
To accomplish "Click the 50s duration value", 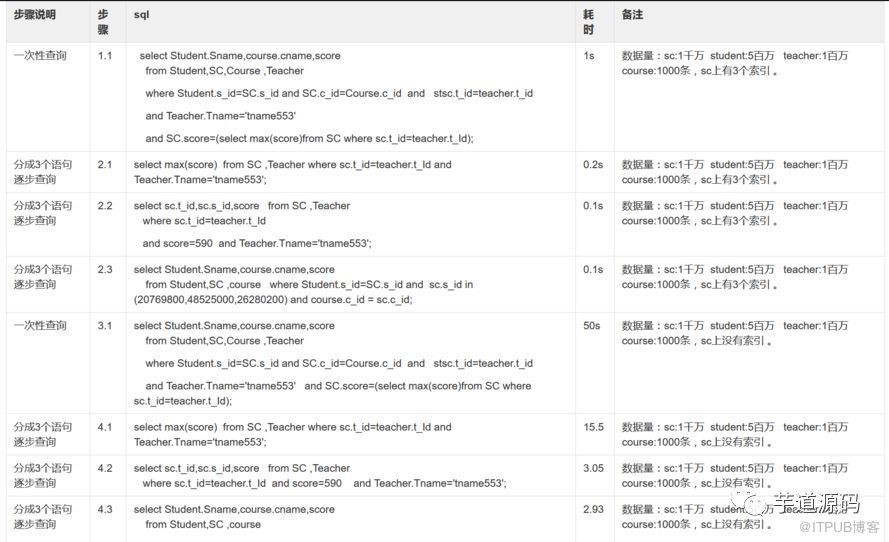I will pos(591,325).
